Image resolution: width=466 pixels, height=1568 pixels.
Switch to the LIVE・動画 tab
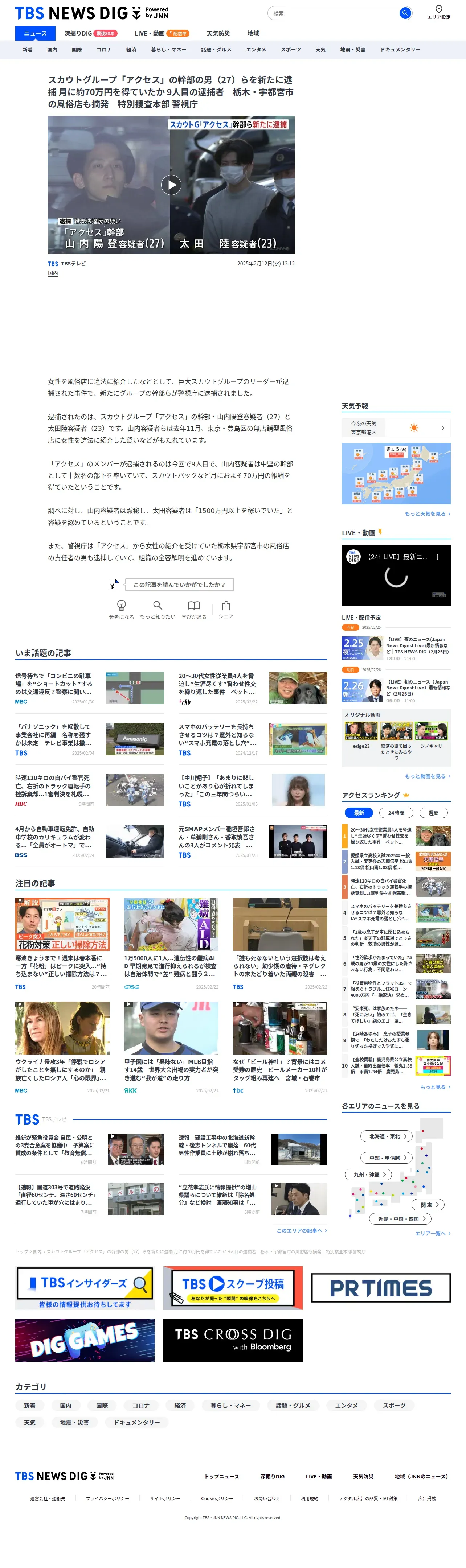pyautogui.click(x=162, y=33)
